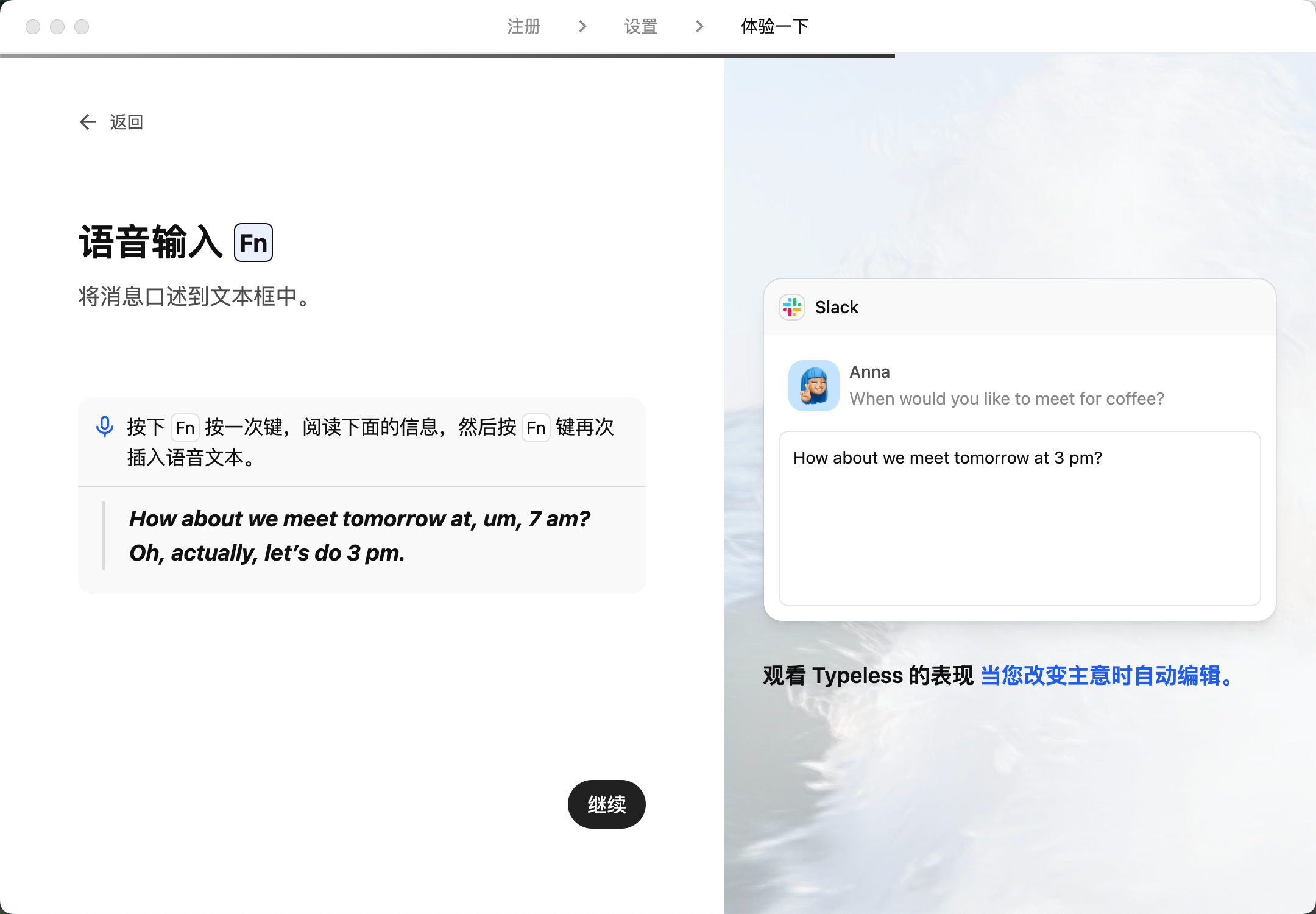The height and width of the screenshot is (914, 1316).
Task: Open the blue 当您改变主意时自动编辑 link
Action: coord(1106,676)
